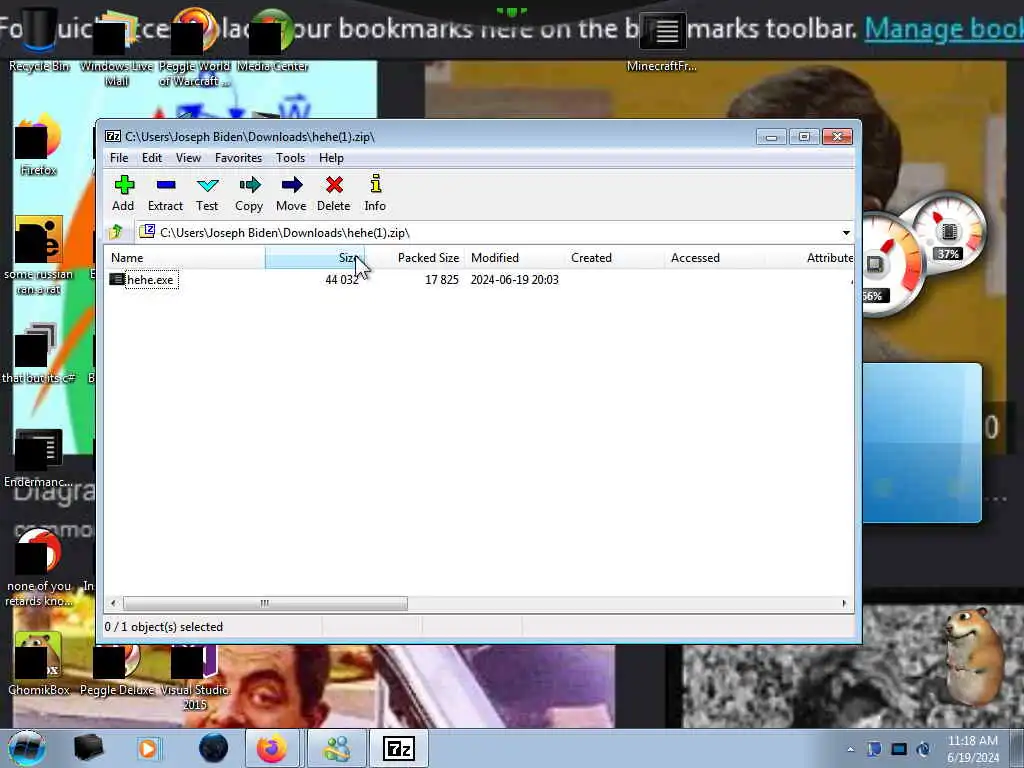This screenshot has width=1024, height=768.
Task: Open the Firefox desktop icon
Action: 39,144
